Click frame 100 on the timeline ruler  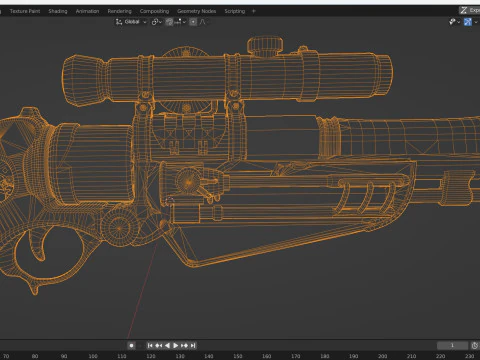coord(93,356)
